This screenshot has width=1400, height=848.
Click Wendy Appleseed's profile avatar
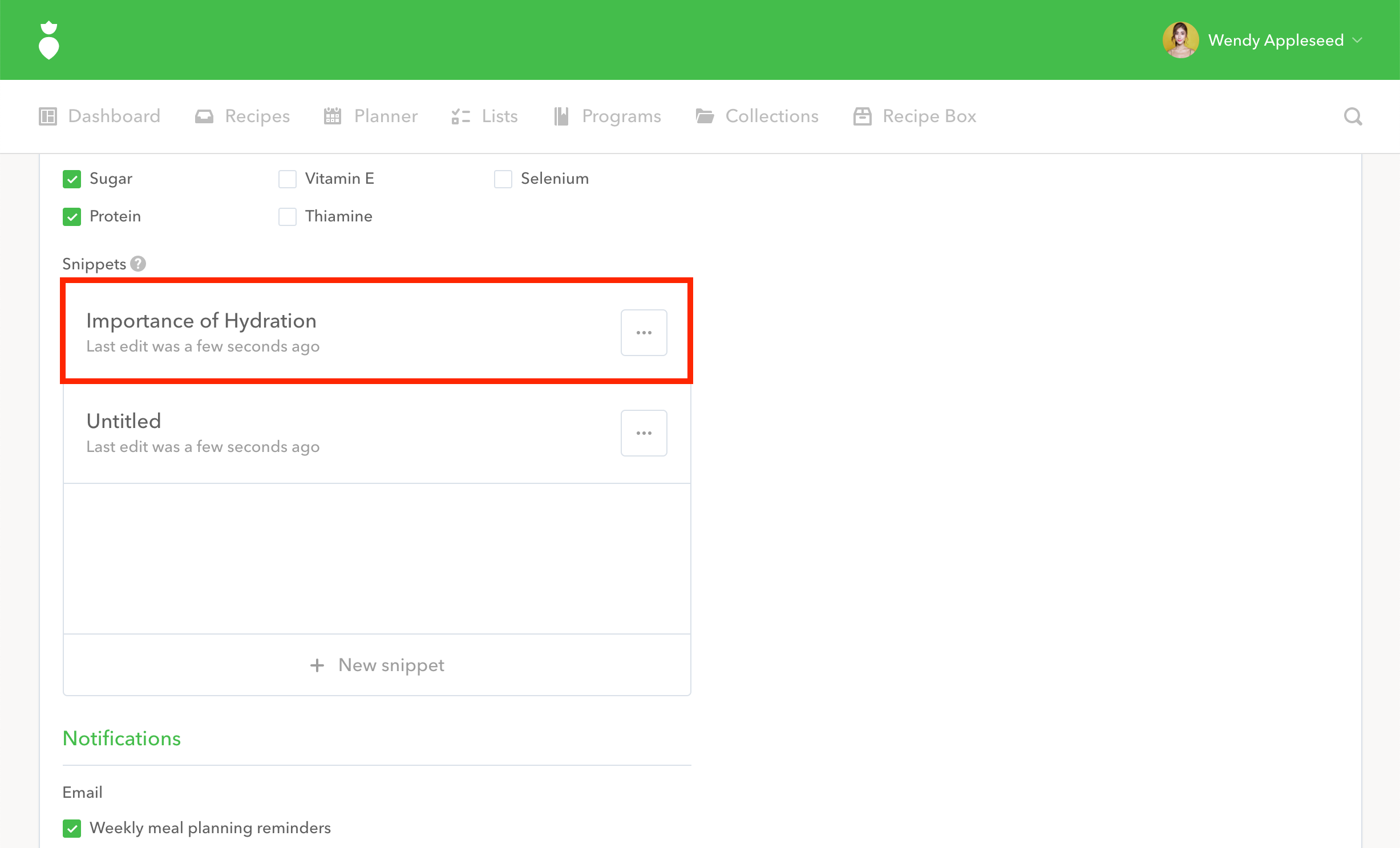tap(1180, 40)
